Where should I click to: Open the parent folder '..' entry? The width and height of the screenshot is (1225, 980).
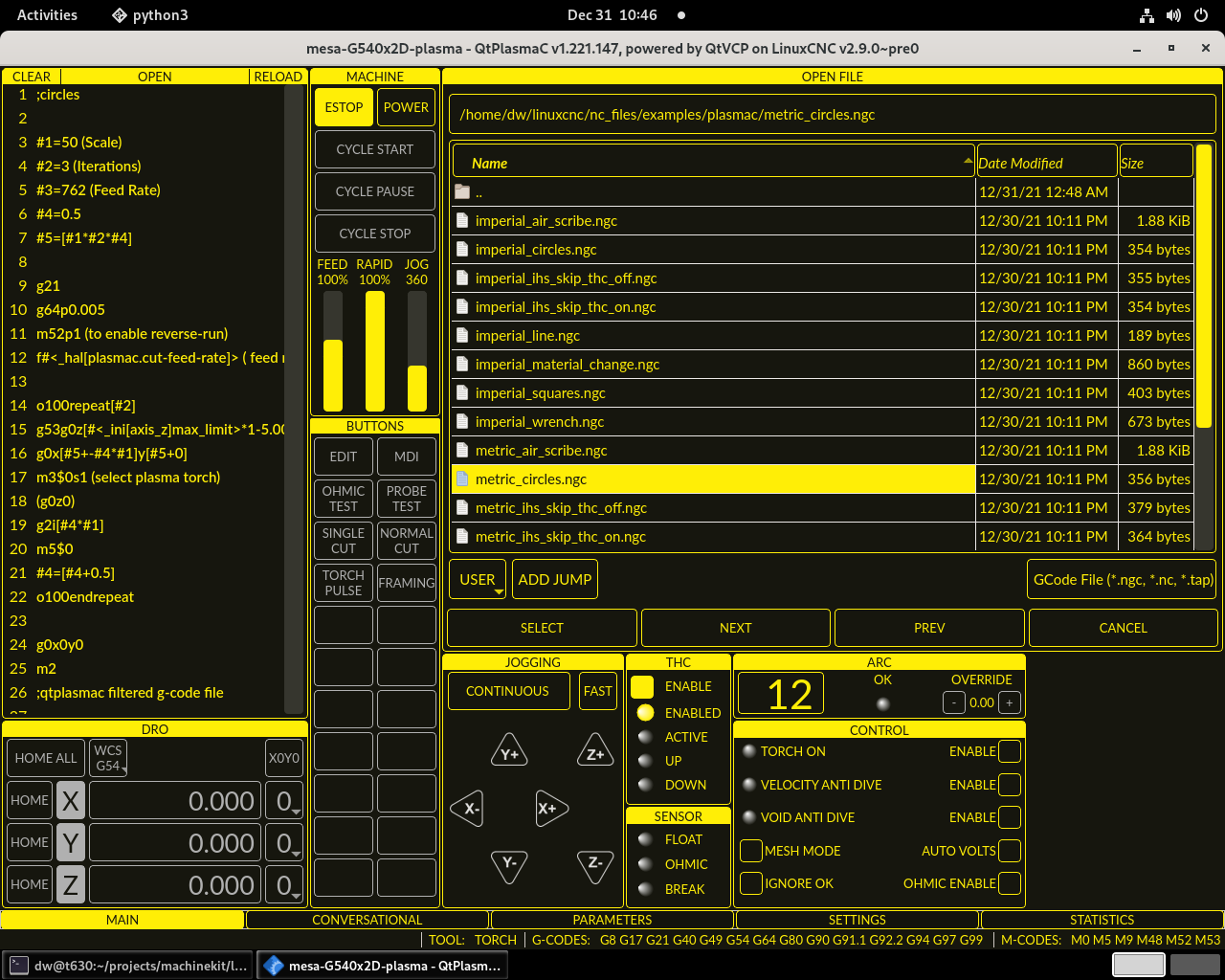tap(479, 192)
